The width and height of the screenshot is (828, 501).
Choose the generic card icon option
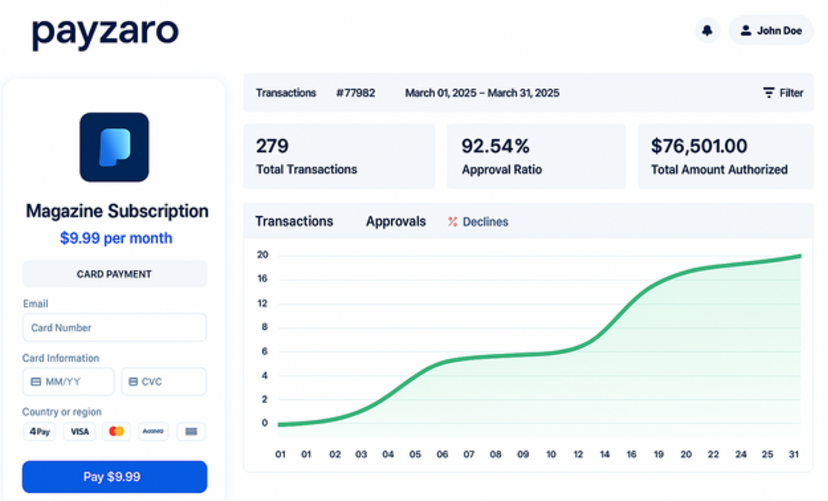click(191, 432)
